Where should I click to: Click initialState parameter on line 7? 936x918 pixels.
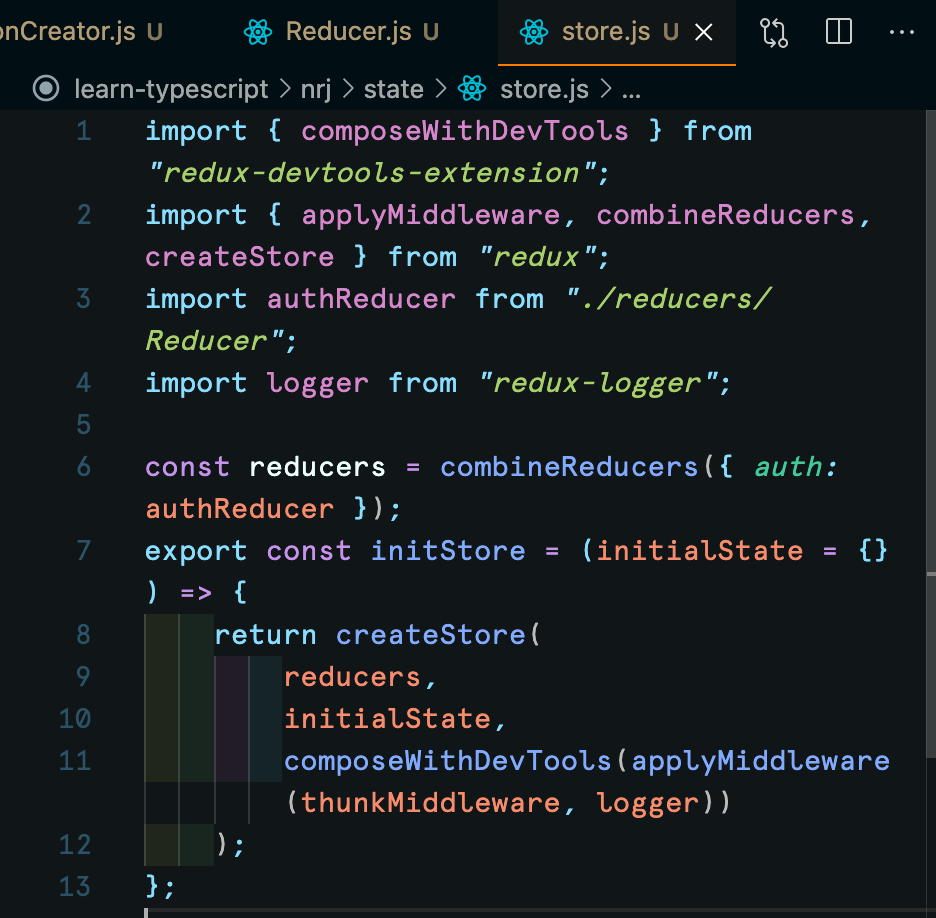click(x=700, y=551)
